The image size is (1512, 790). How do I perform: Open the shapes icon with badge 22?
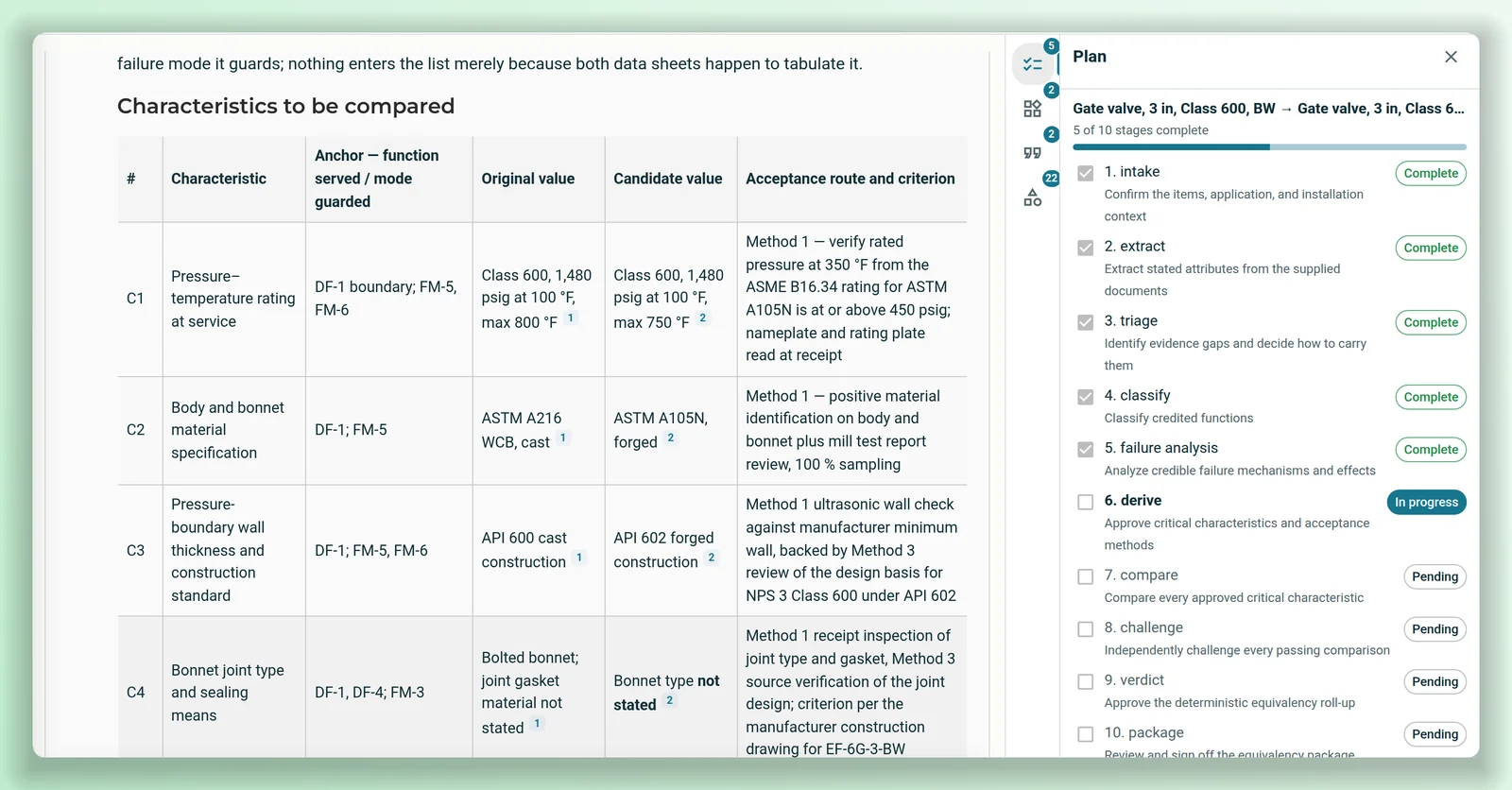point(1032,197)
